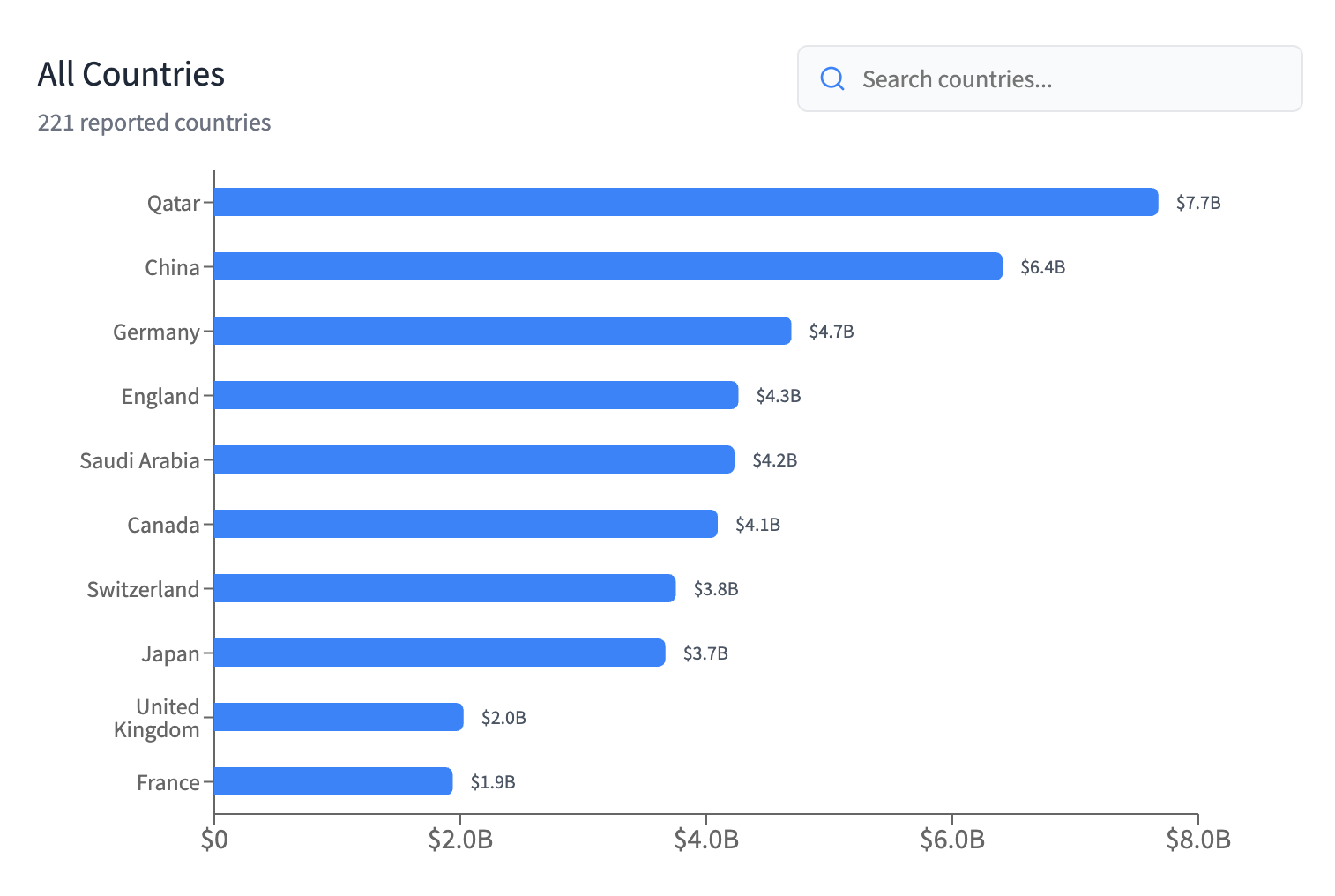Click the search magnifier icon

point(832,79)
